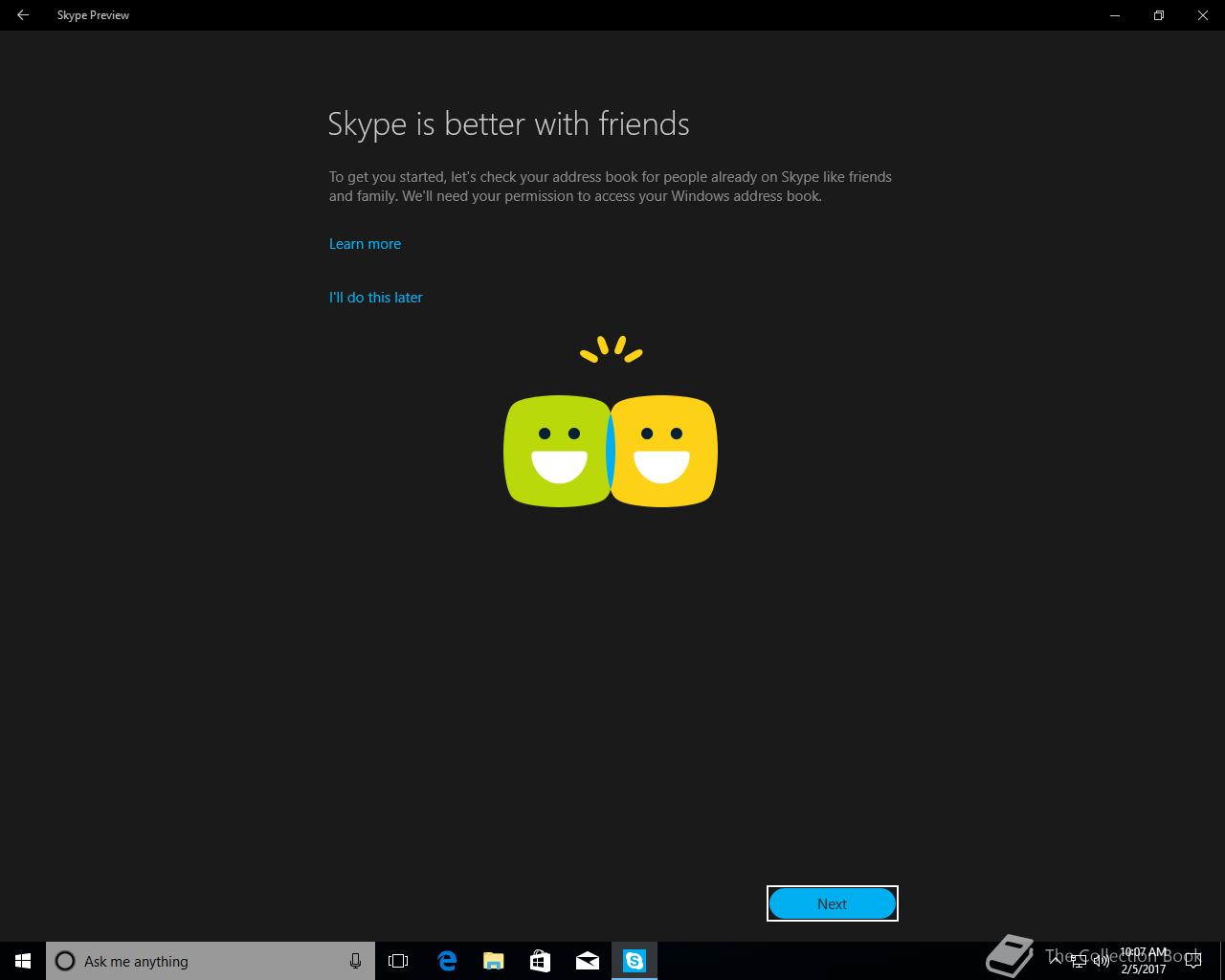Open Windows Store from taskbar
This screenshot has width=1225, height=980.
pyautogui.click(x=540, y=961)
